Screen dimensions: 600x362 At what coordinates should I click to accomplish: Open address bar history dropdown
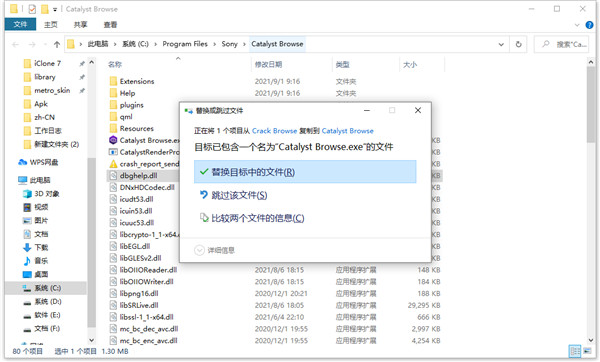[x=501, y=44]
